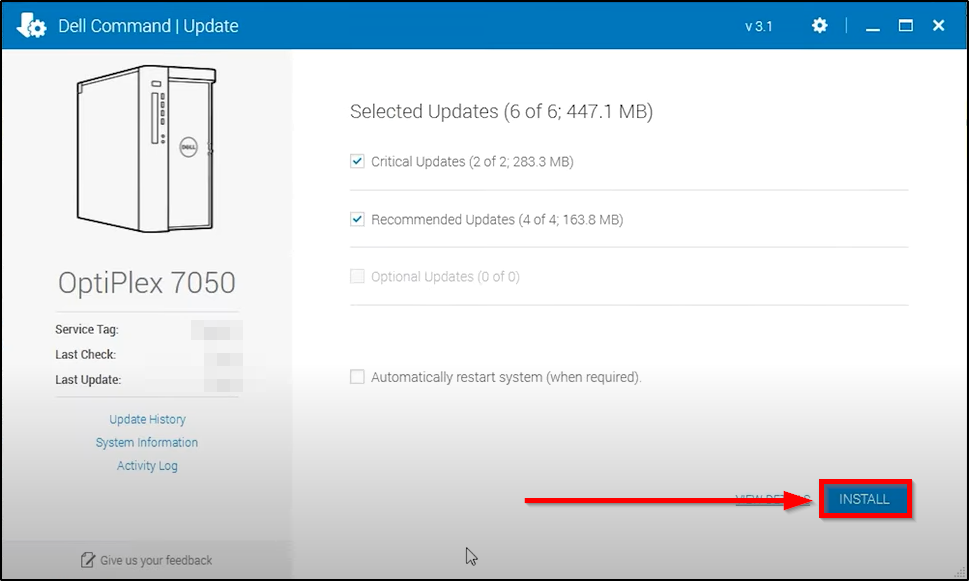The height and width of the screenshot is (581, 969).
Task: Uncheck the Critical Updates checkbox
Action: pos(357,161)
